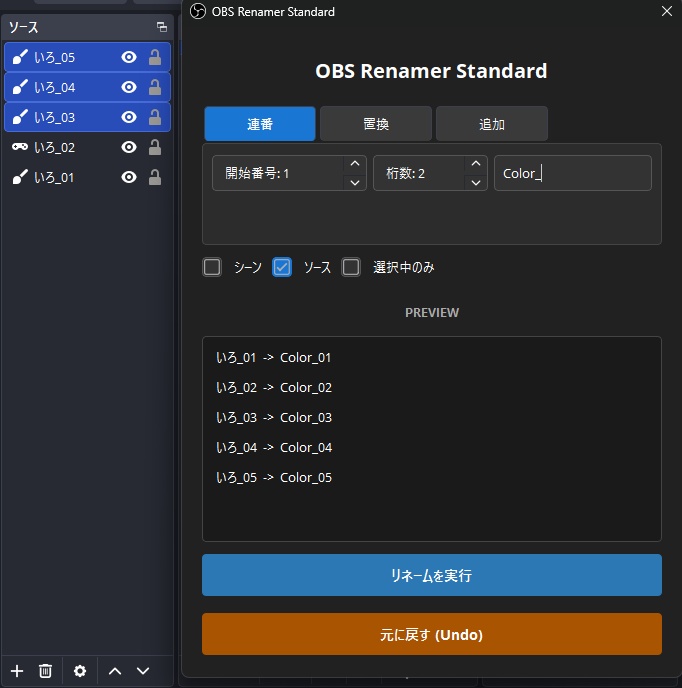Click preview line いろ_02 -> Color_02

(274, 387)
